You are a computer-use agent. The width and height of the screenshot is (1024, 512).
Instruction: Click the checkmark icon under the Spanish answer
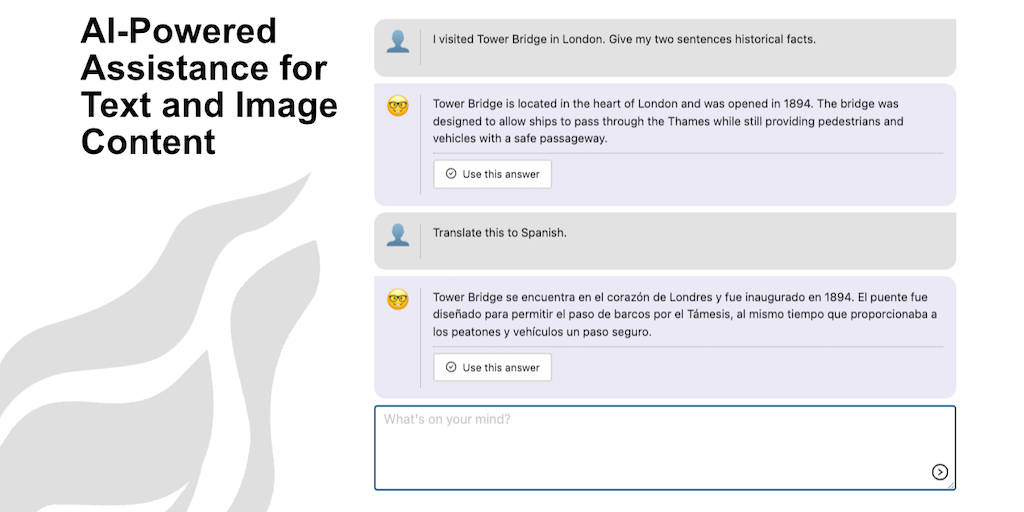pos(451,367)
